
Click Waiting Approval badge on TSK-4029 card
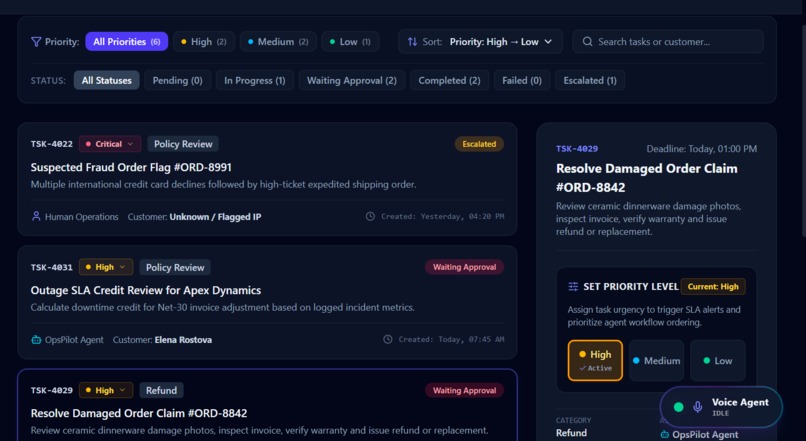click(x=464, y=391)
